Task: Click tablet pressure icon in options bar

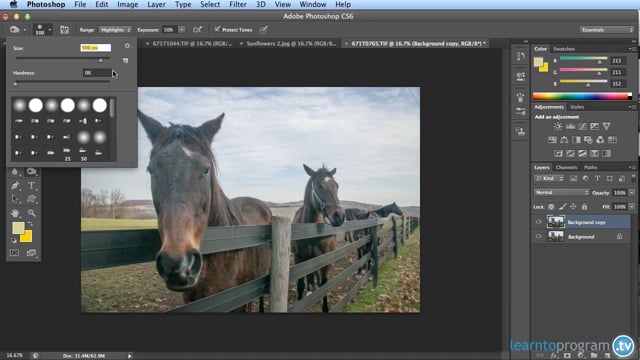Action: [x=264, y=29]
